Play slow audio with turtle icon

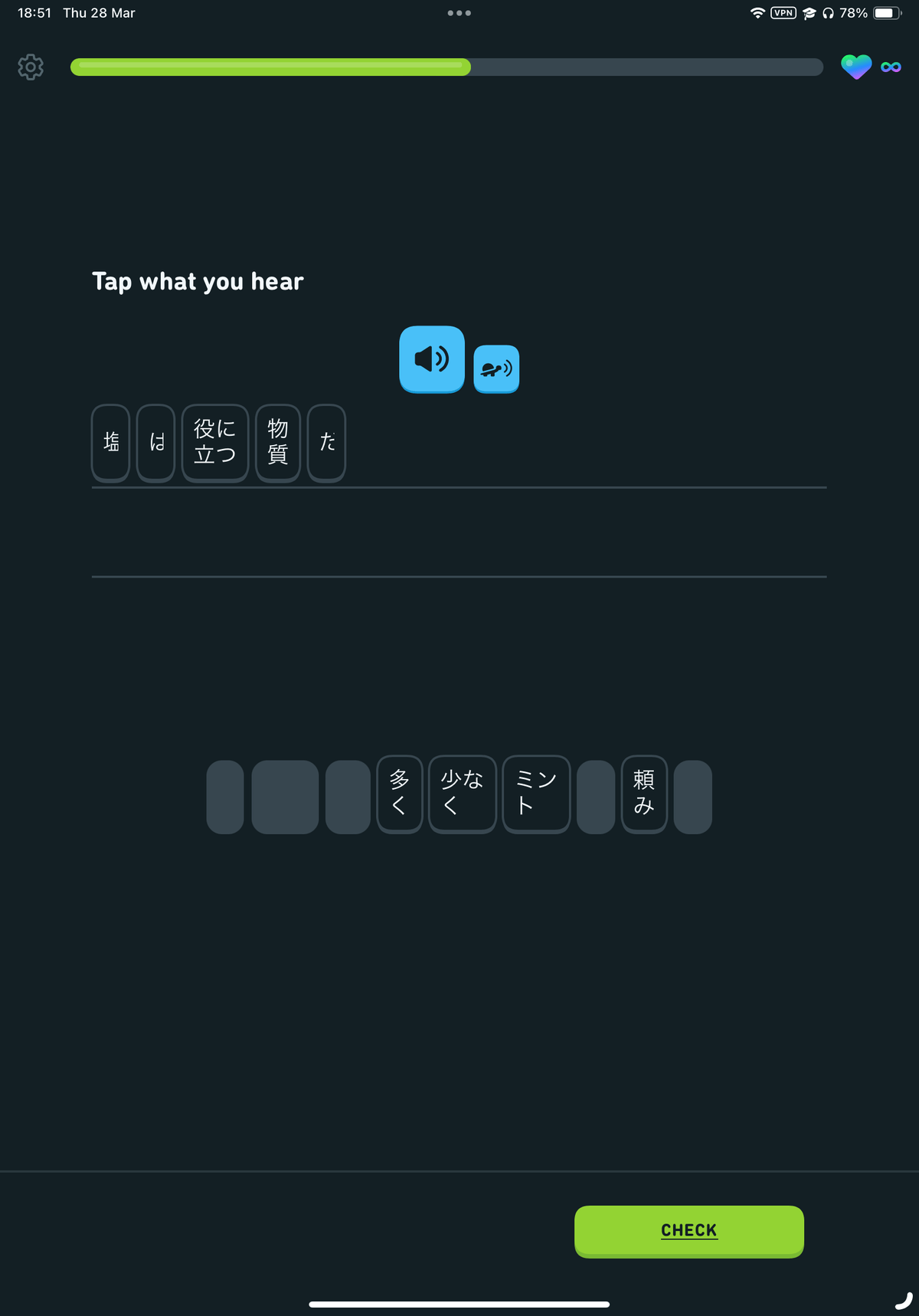(x=496, y=369)
